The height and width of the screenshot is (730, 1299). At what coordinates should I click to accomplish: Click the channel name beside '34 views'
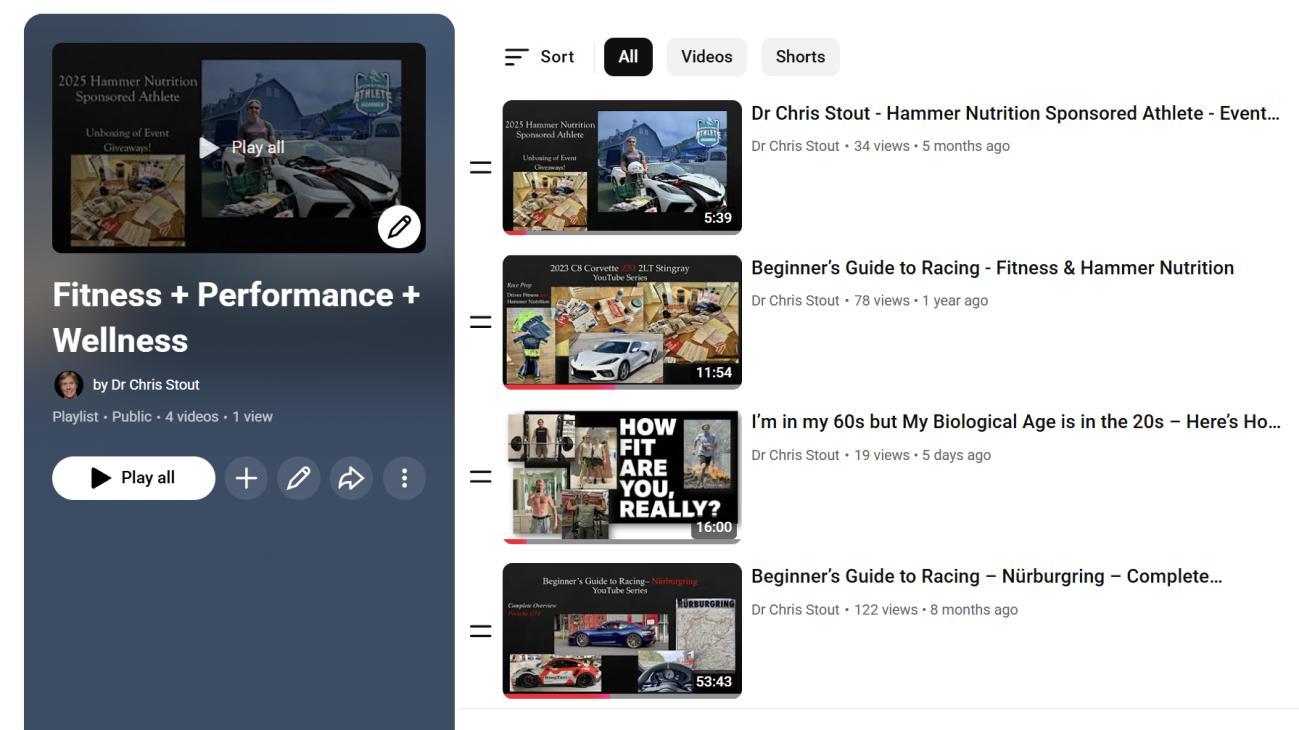pyautogui.click(x=795, y=146)
